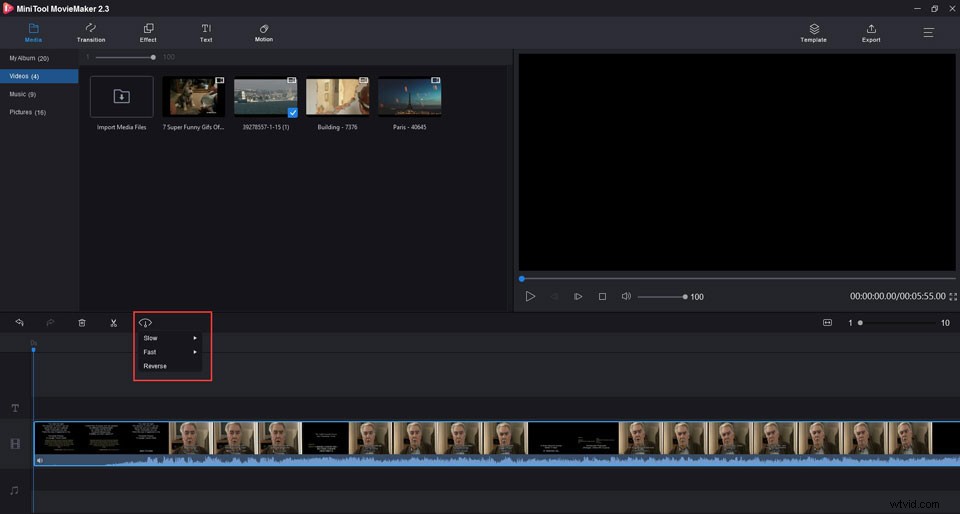
Task: Step to previous frame in preview
Action: [554, 296]
